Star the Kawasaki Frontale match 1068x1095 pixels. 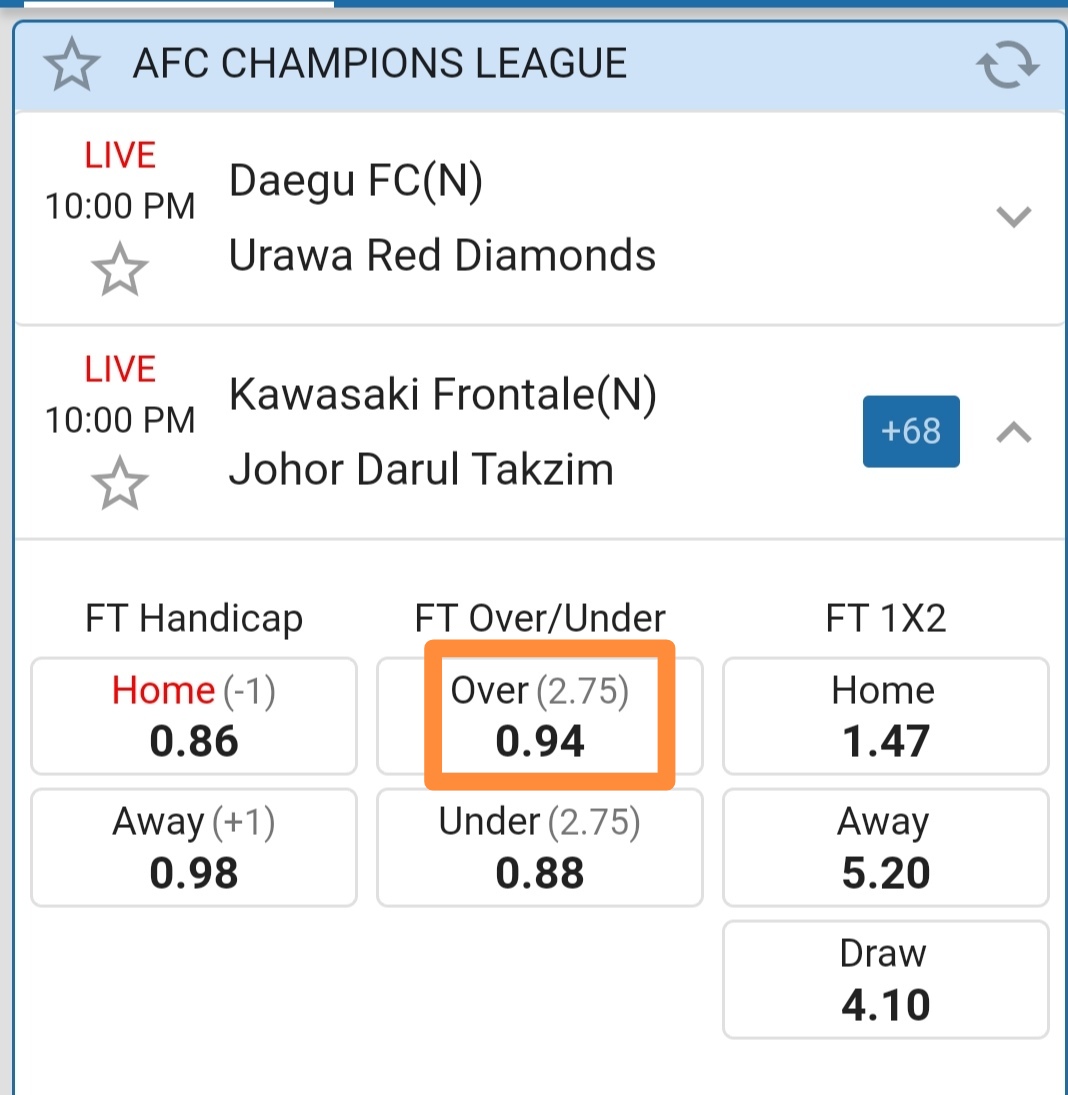click(119, 483)
